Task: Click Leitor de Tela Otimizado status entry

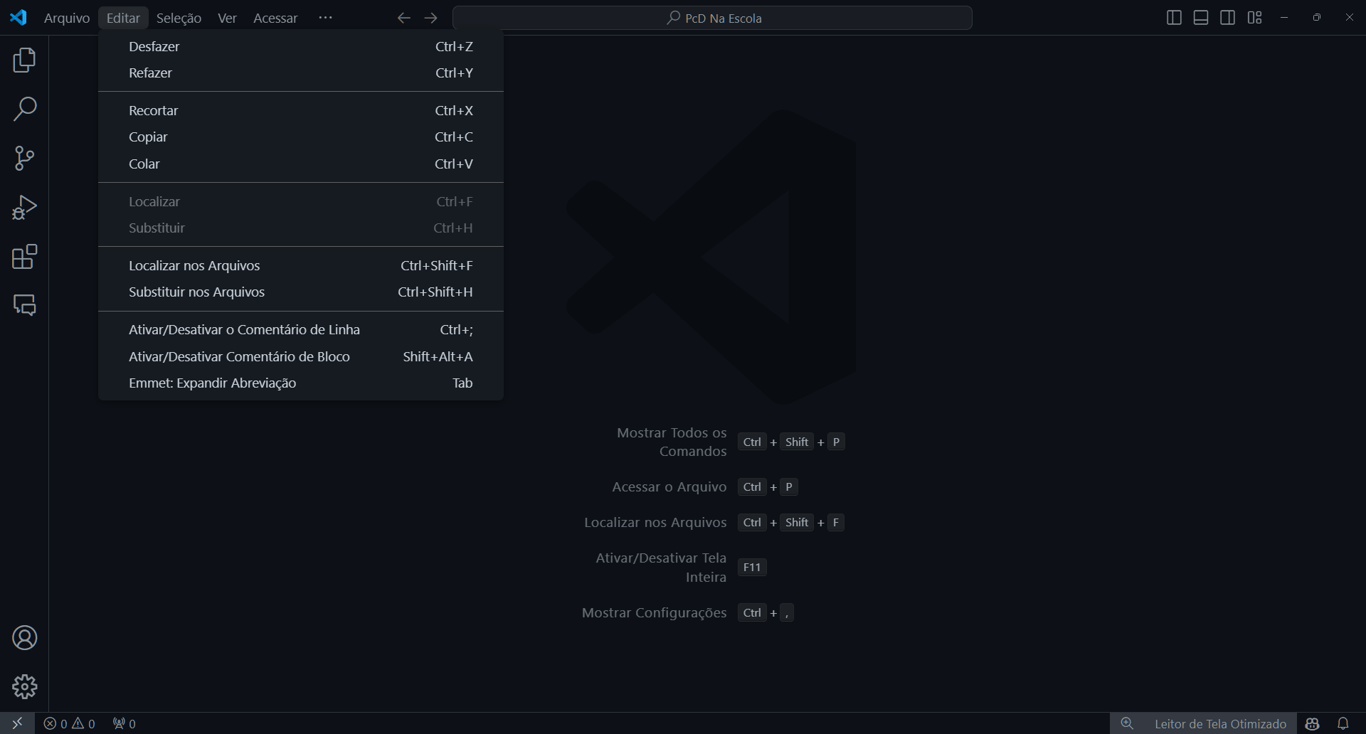Action: pyautogui.click(x=1220, y=723)
